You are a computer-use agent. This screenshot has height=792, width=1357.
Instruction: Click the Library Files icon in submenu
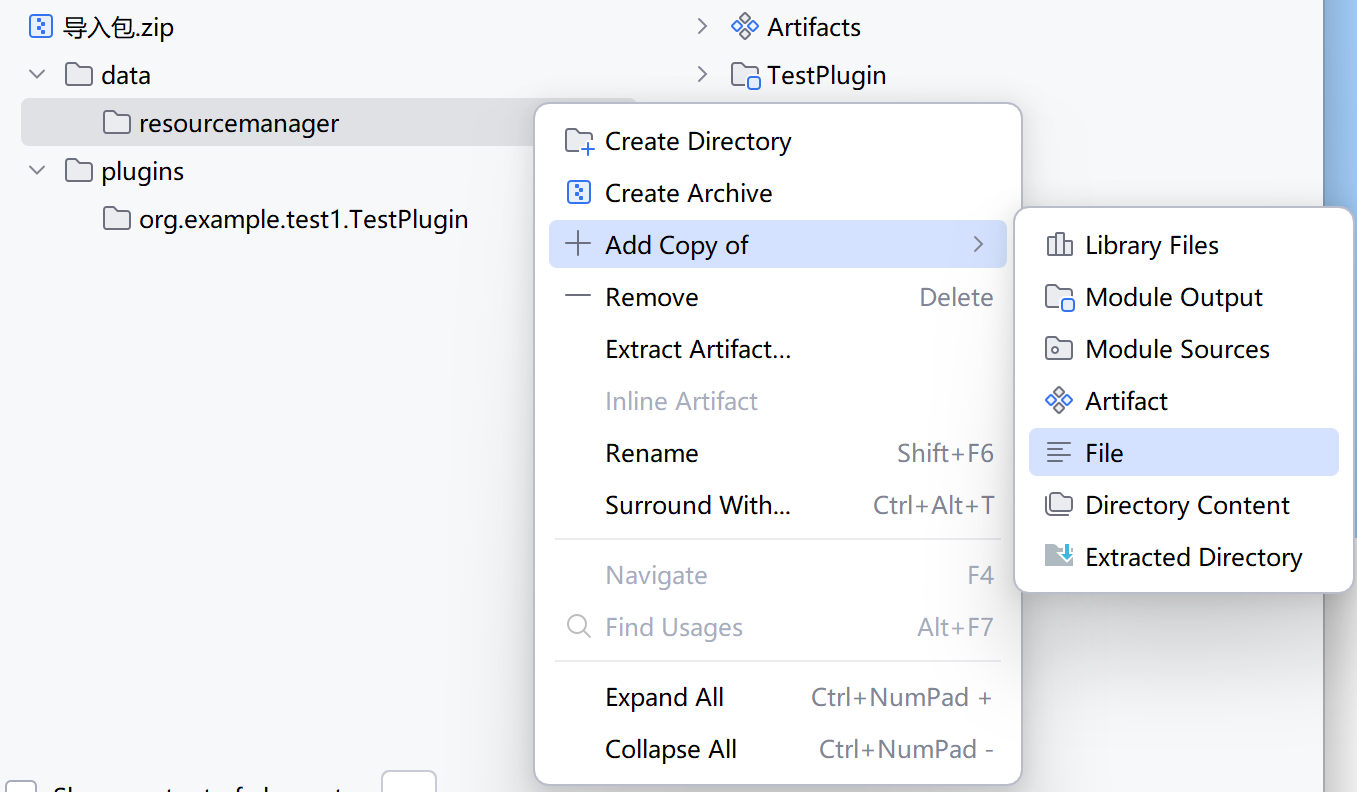(1058, 245)
